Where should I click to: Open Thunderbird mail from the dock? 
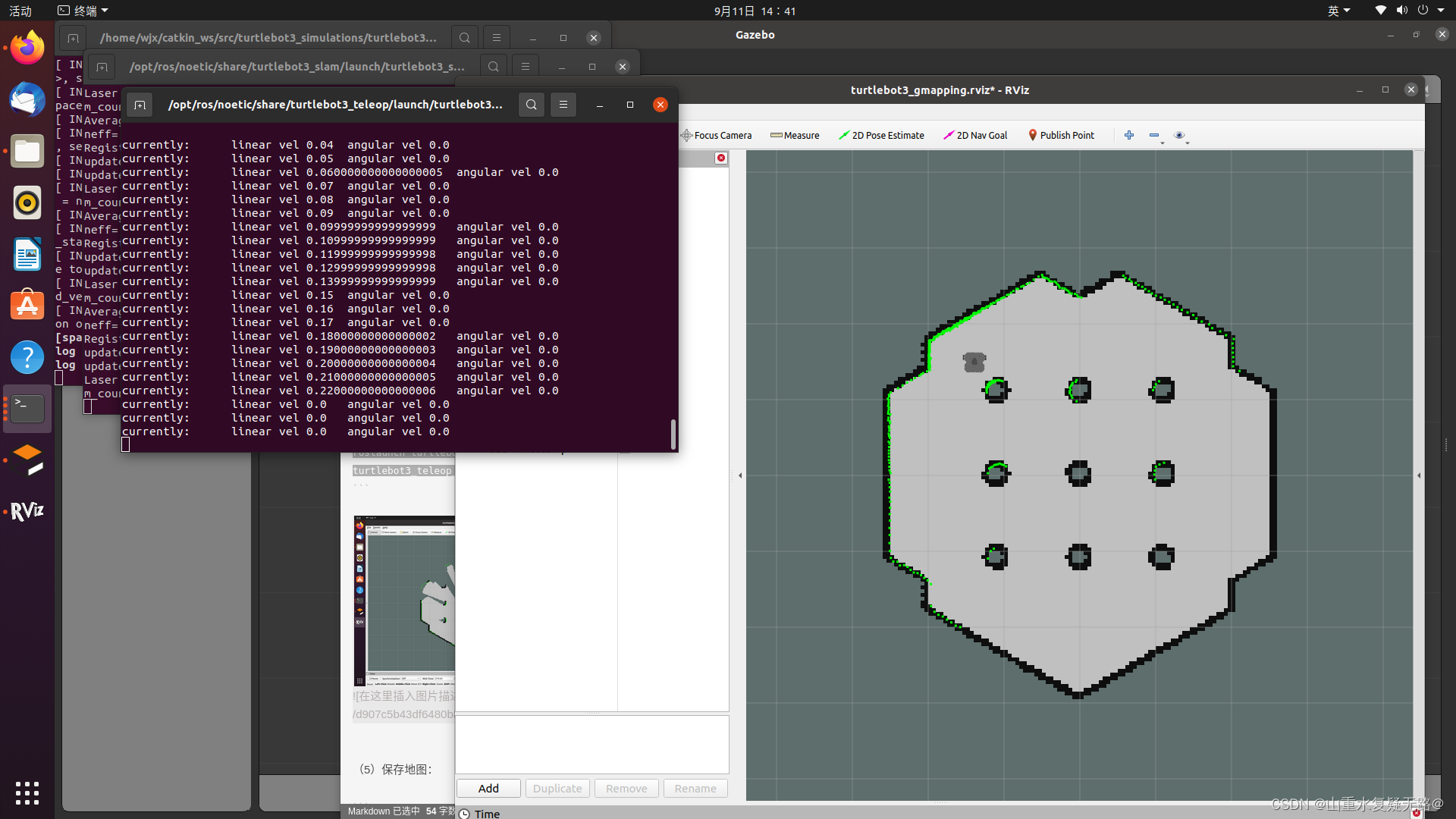[27, 99]
